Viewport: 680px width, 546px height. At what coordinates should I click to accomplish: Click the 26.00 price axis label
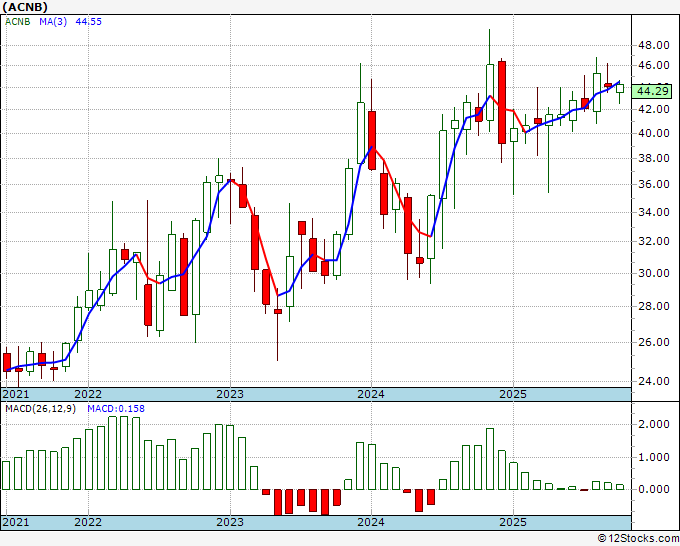(x=654, y=342)
